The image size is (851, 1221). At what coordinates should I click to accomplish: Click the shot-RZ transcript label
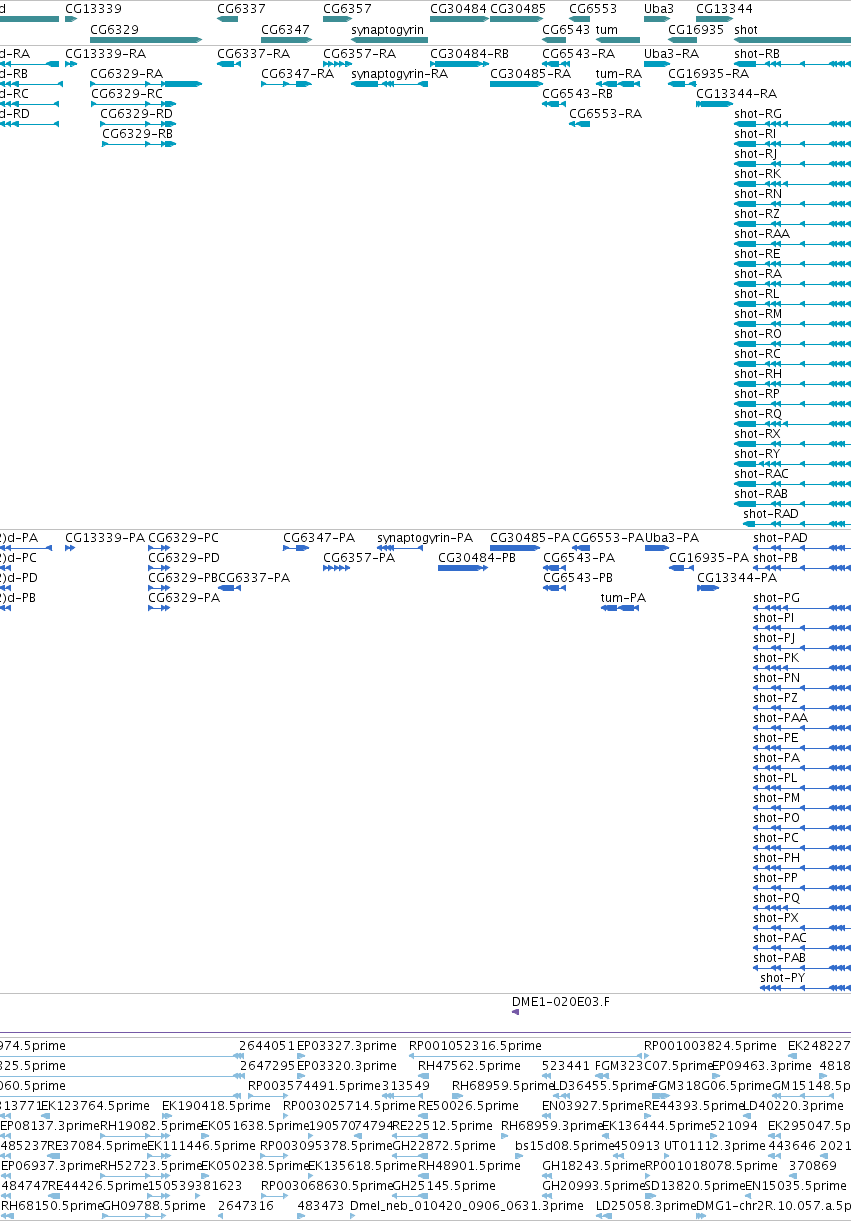[x=757, y=213]
